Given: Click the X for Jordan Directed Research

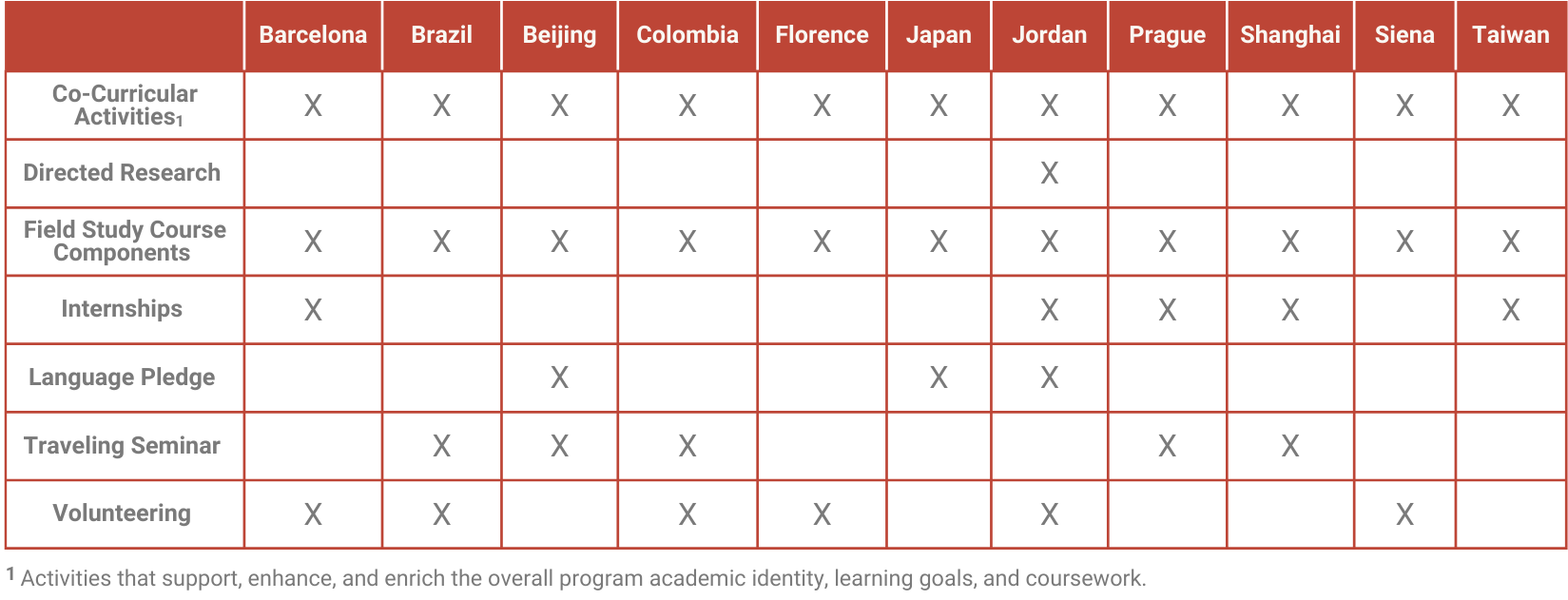Looking at the screenshot, I should coord(1049,173).
